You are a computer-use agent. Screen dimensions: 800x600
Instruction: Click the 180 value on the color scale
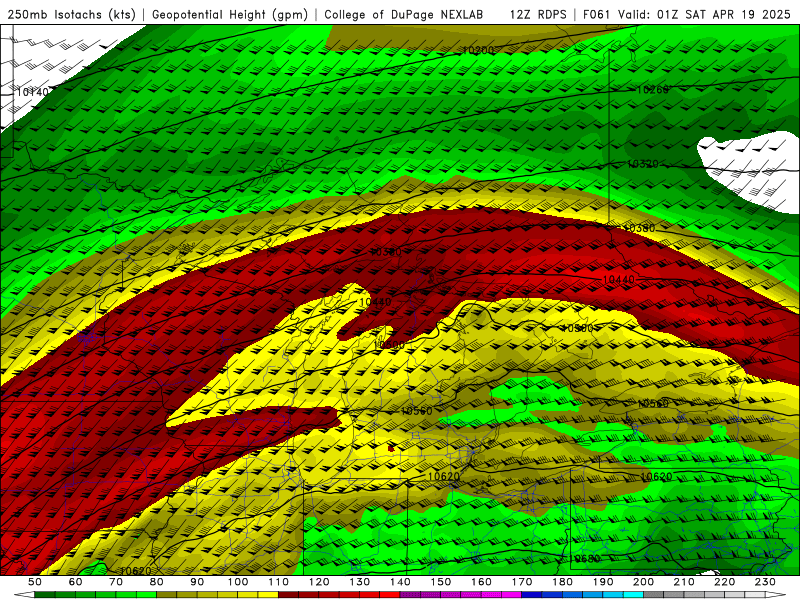[562, 582]
